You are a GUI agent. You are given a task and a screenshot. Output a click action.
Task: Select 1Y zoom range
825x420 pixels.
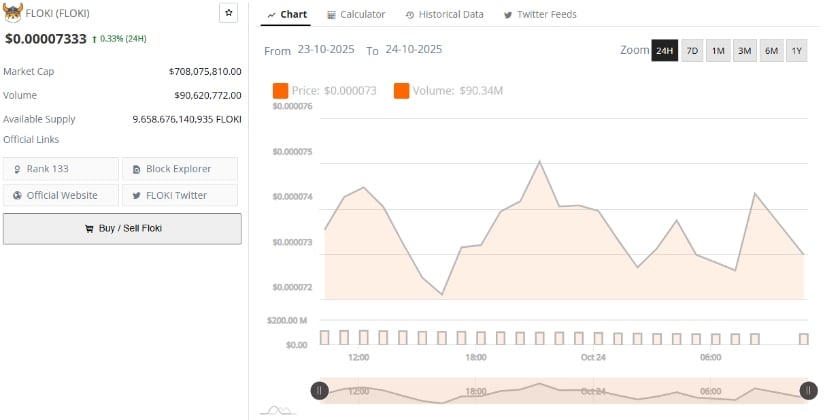coord(796,51)
